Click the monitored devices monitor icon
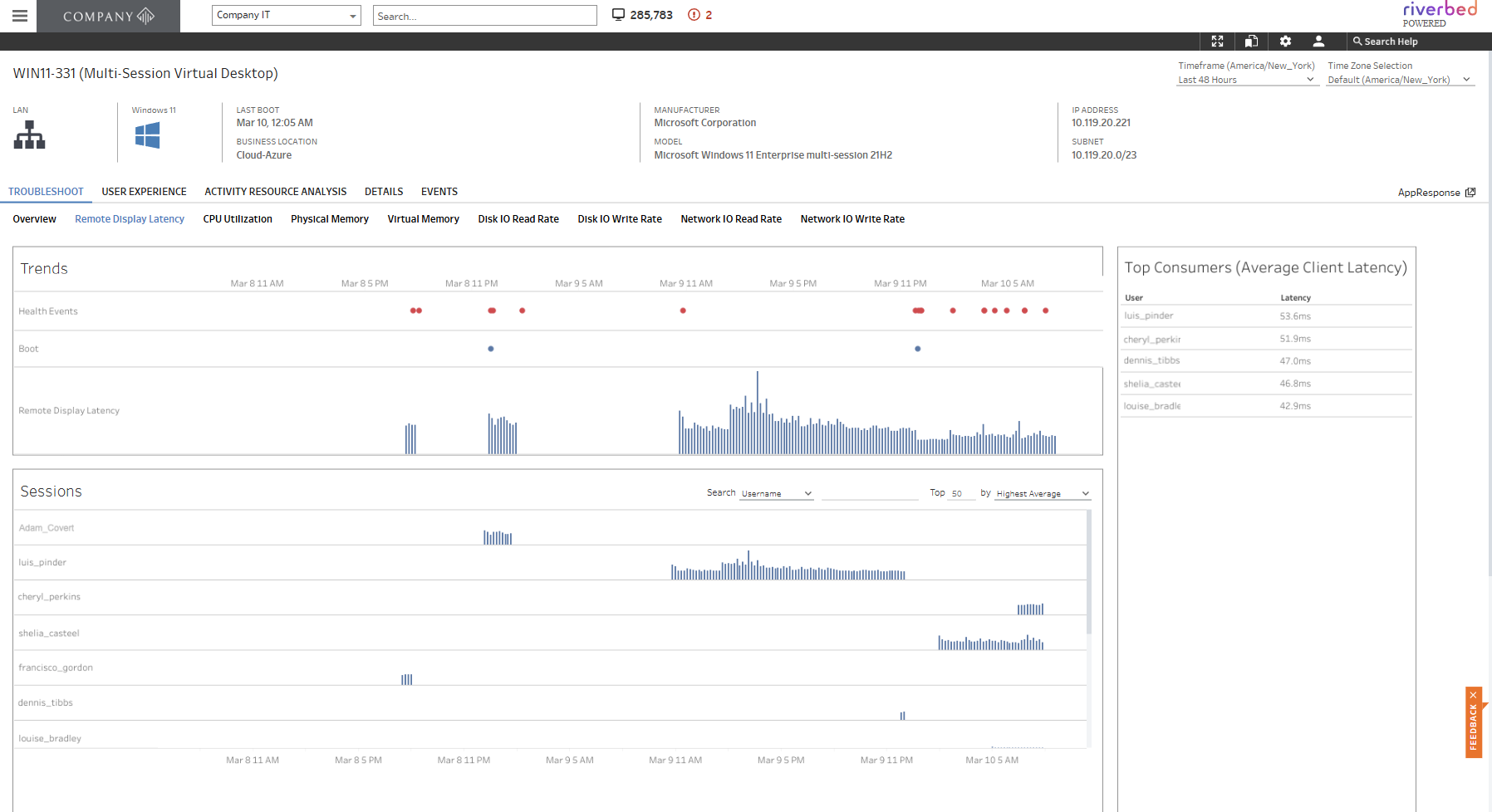 tap(618, 15)
